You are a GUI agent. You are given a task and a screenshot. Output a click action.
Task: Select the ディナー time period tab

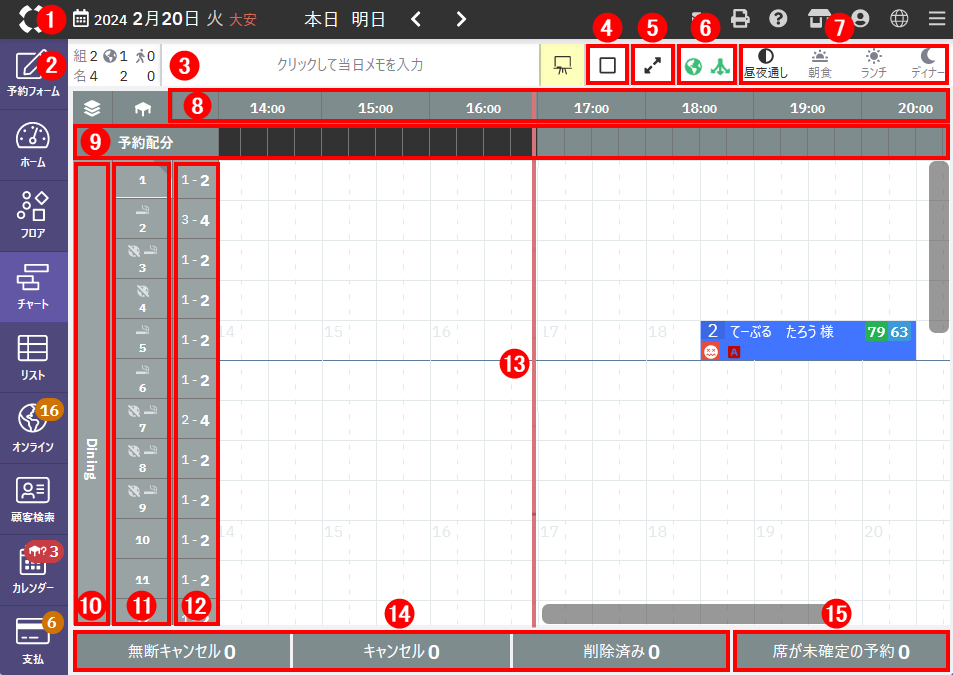pos(928,65)
